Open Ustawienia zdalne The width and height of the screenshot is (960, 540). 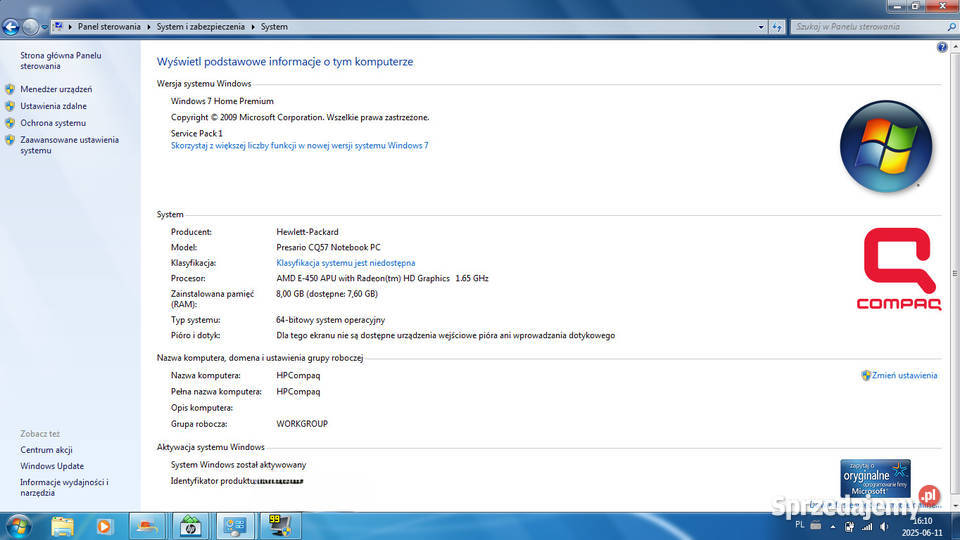(53, 107)
